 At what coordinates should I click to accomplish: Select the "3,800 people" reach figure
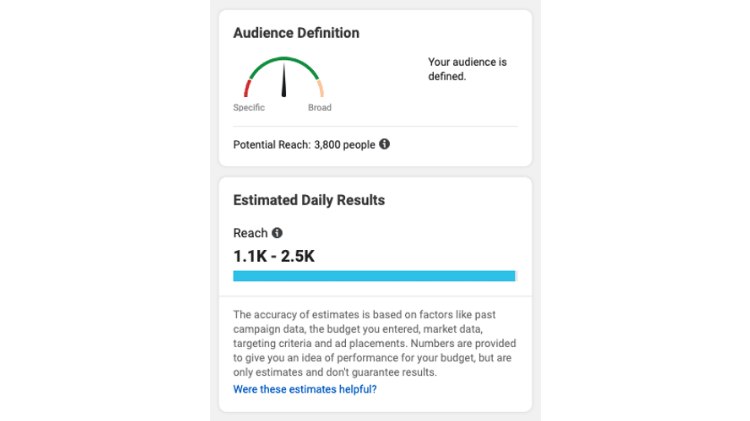pos(345,145)
